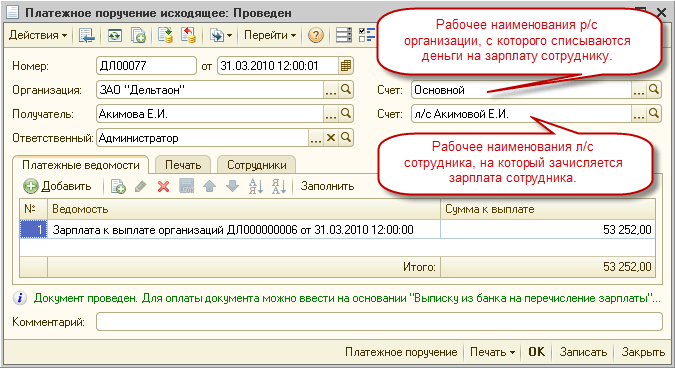Screen dimensions: 675x368
Task: Open the Перейти dropdown menu
Action: 269,35
